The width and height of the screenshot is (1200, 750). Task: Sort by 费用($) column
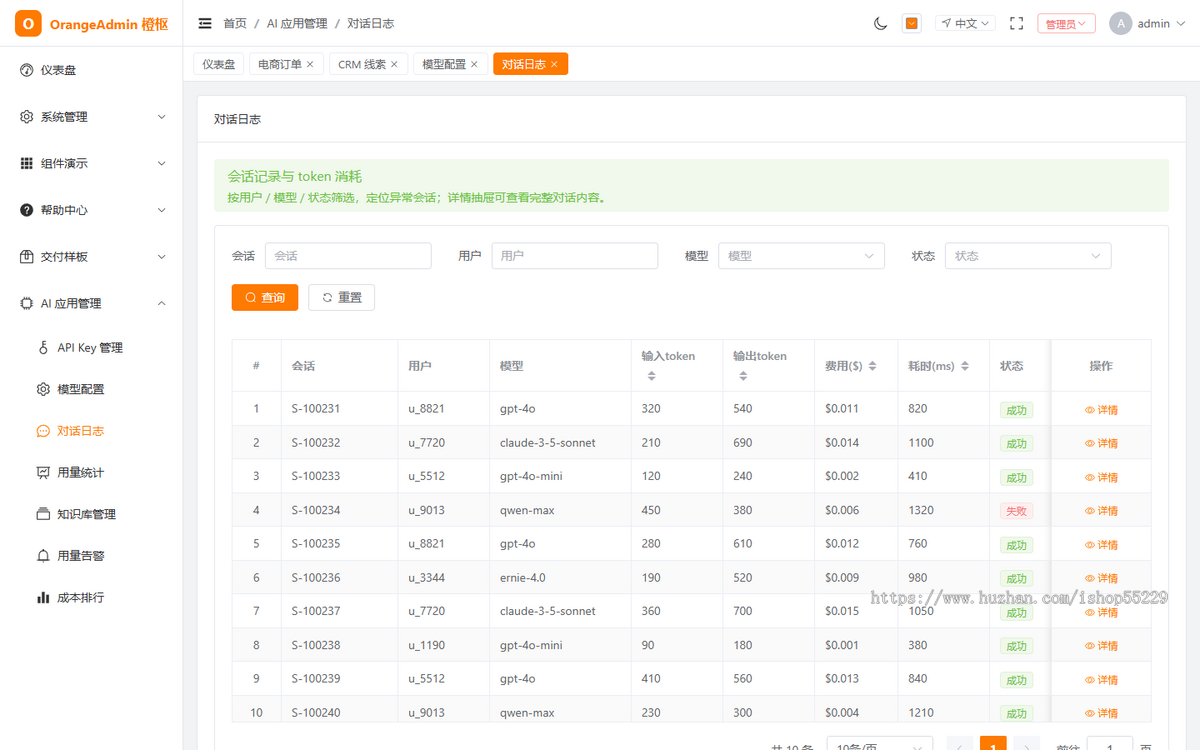coord(872,366)
